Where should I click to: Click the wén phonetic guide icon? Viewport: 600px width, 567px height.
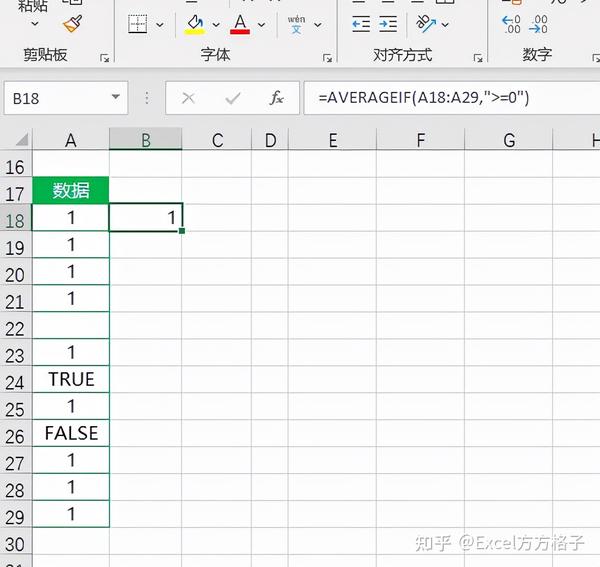[297, 24]
